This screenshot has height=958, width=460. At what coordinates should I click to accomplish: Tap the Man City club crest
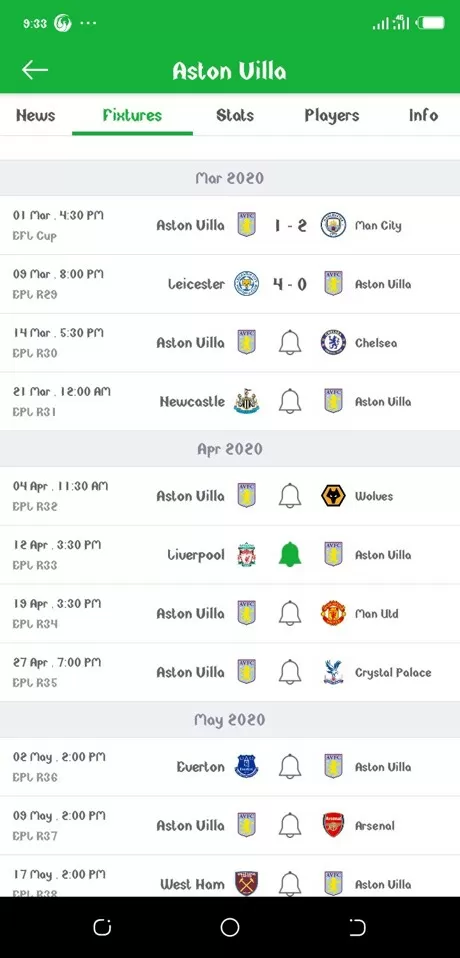point(334,225)
